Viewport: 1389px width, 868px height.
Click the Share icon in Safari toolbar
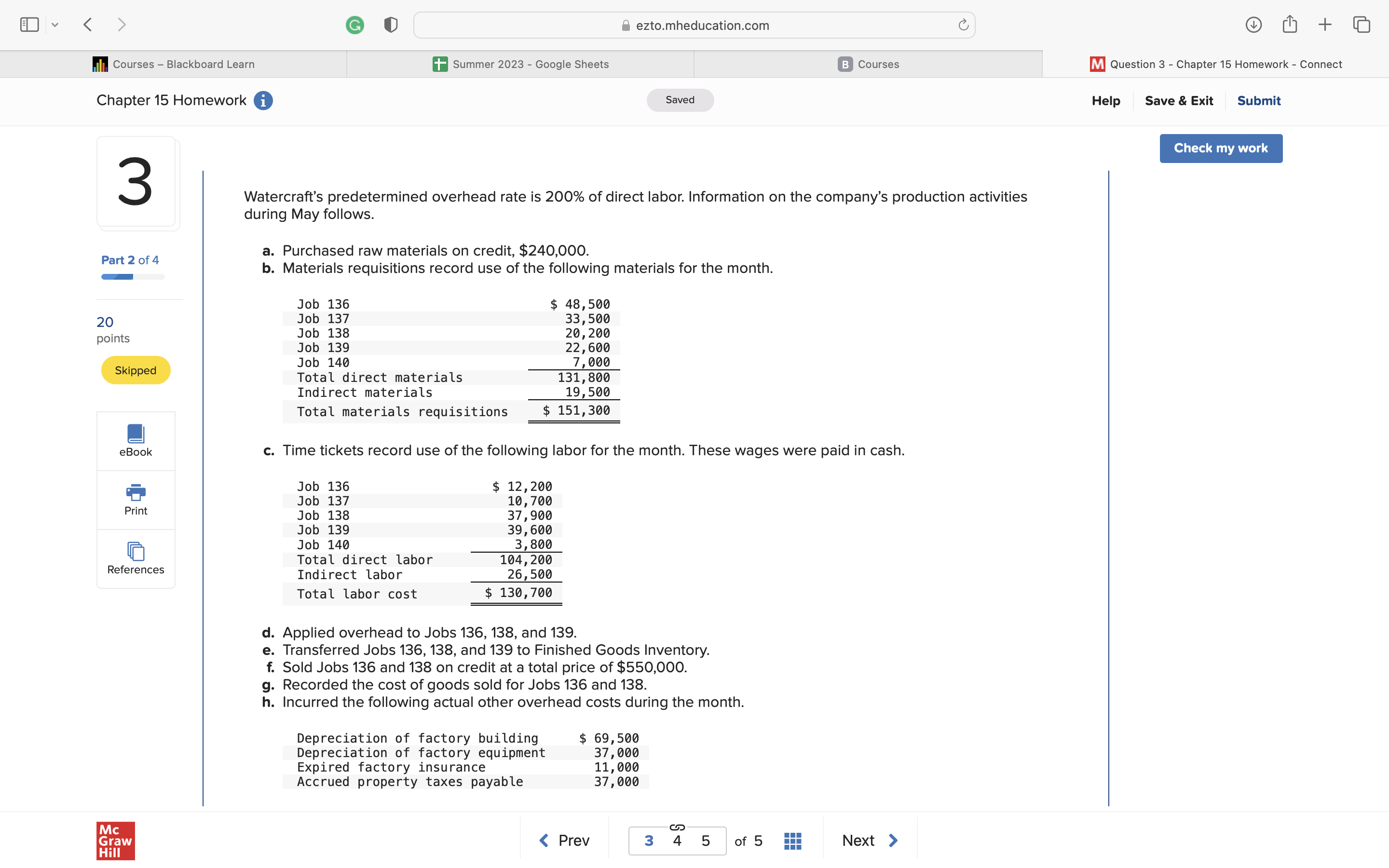tap(1289, 25)
